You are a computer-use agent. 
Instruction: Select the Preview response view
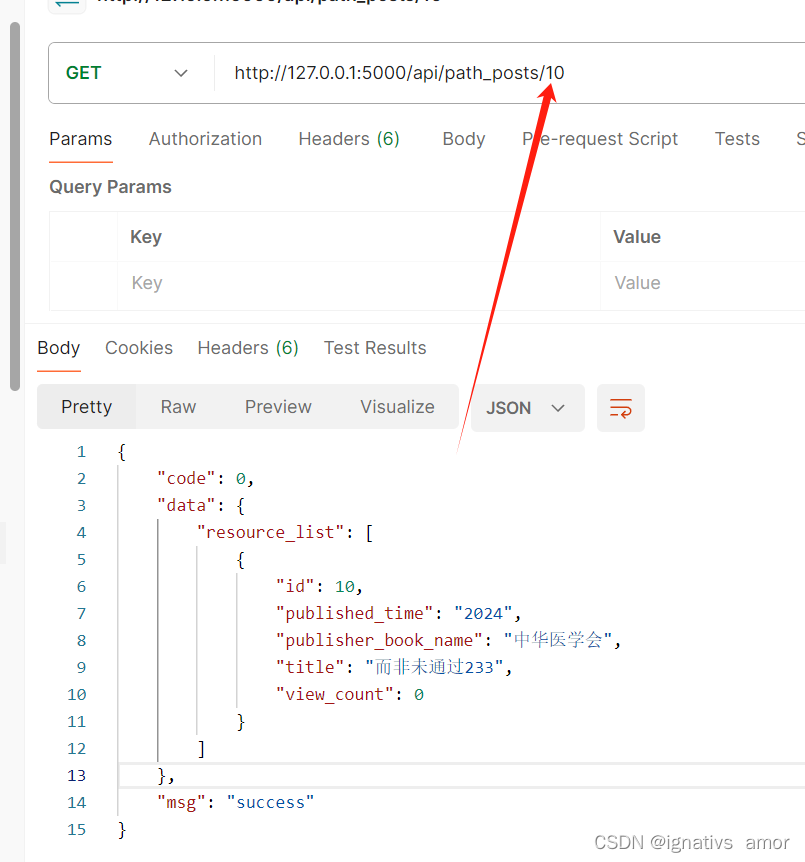pos(278,407)
